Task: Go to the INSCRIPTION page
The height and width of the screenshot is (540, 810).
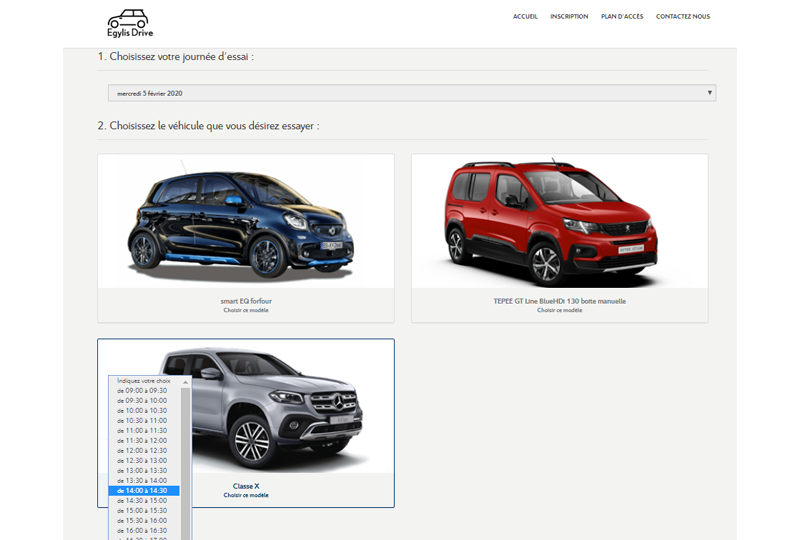Action: (569, 17)
